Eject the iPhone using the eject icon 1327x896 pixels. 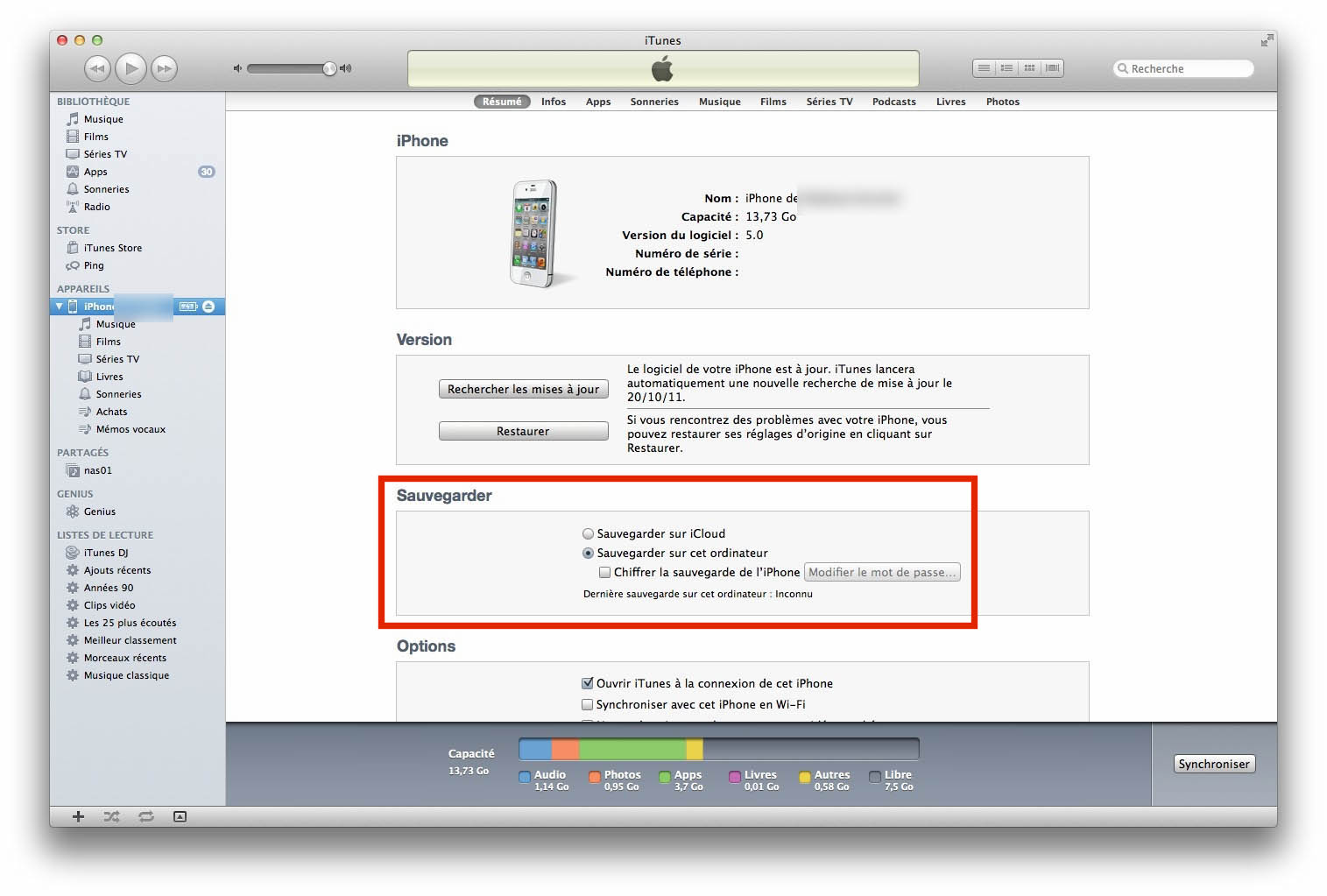point(208,307)
